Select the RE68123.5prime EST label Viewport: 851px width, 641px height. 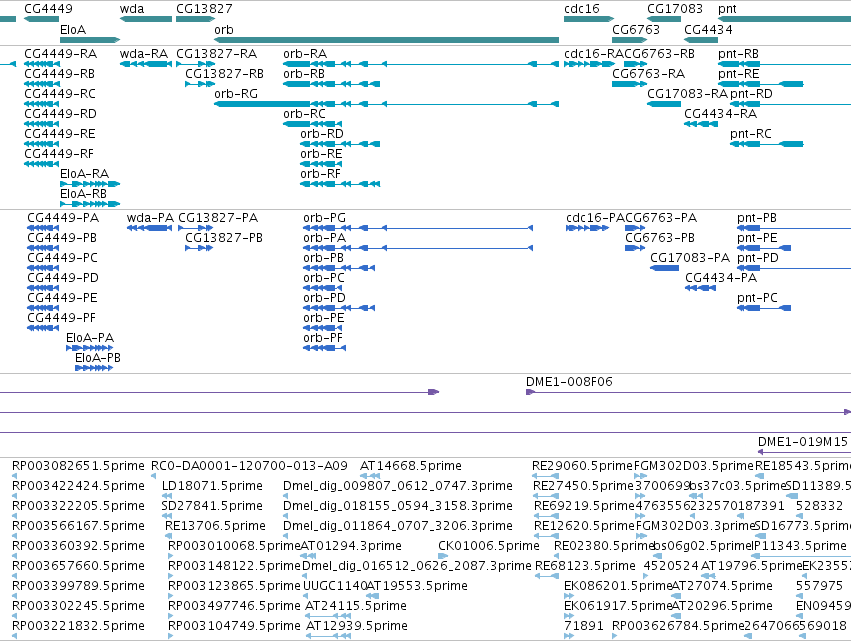[585, 566]
